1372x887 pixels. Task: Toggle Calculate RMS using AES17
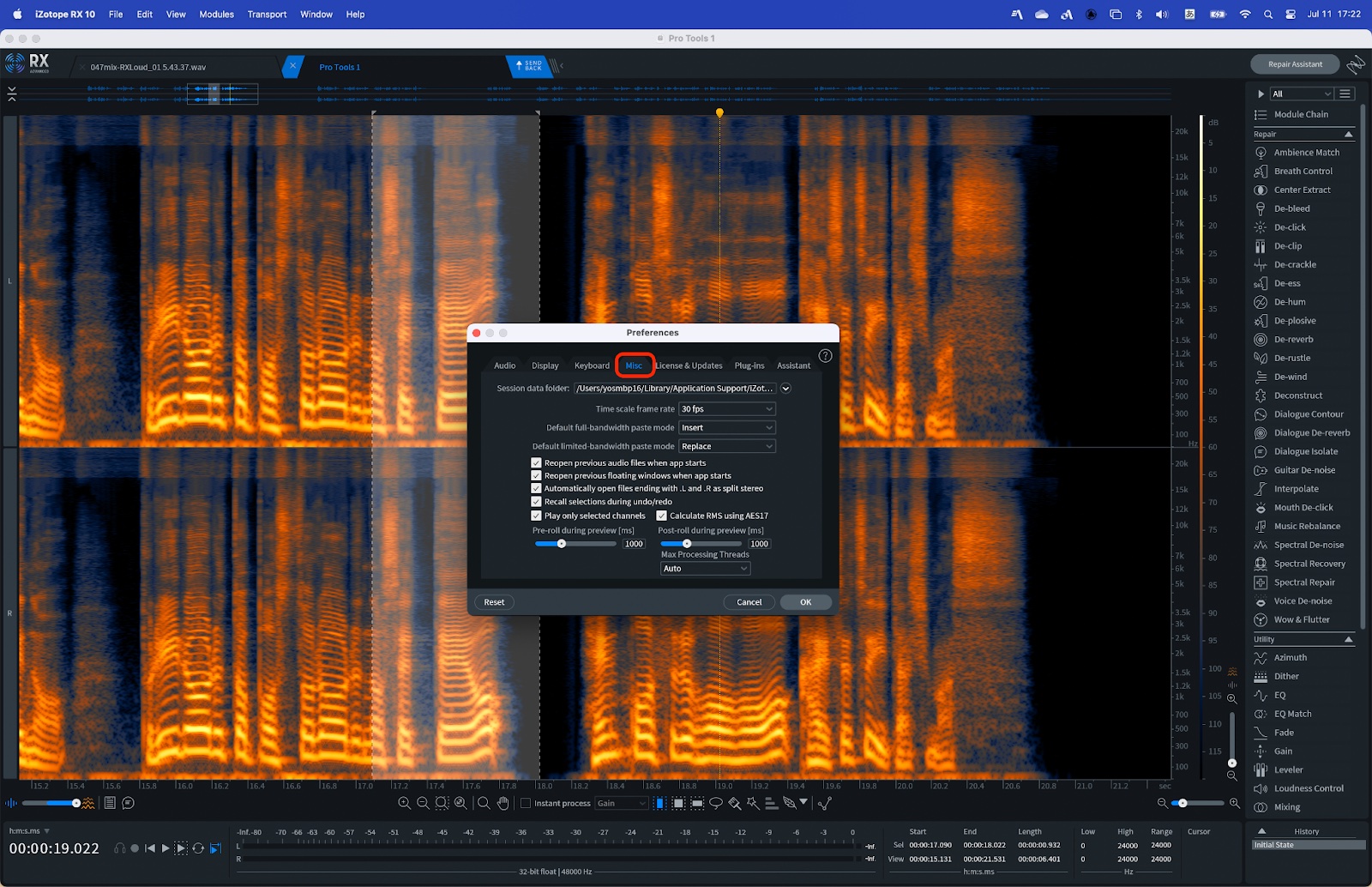point(661,516)
